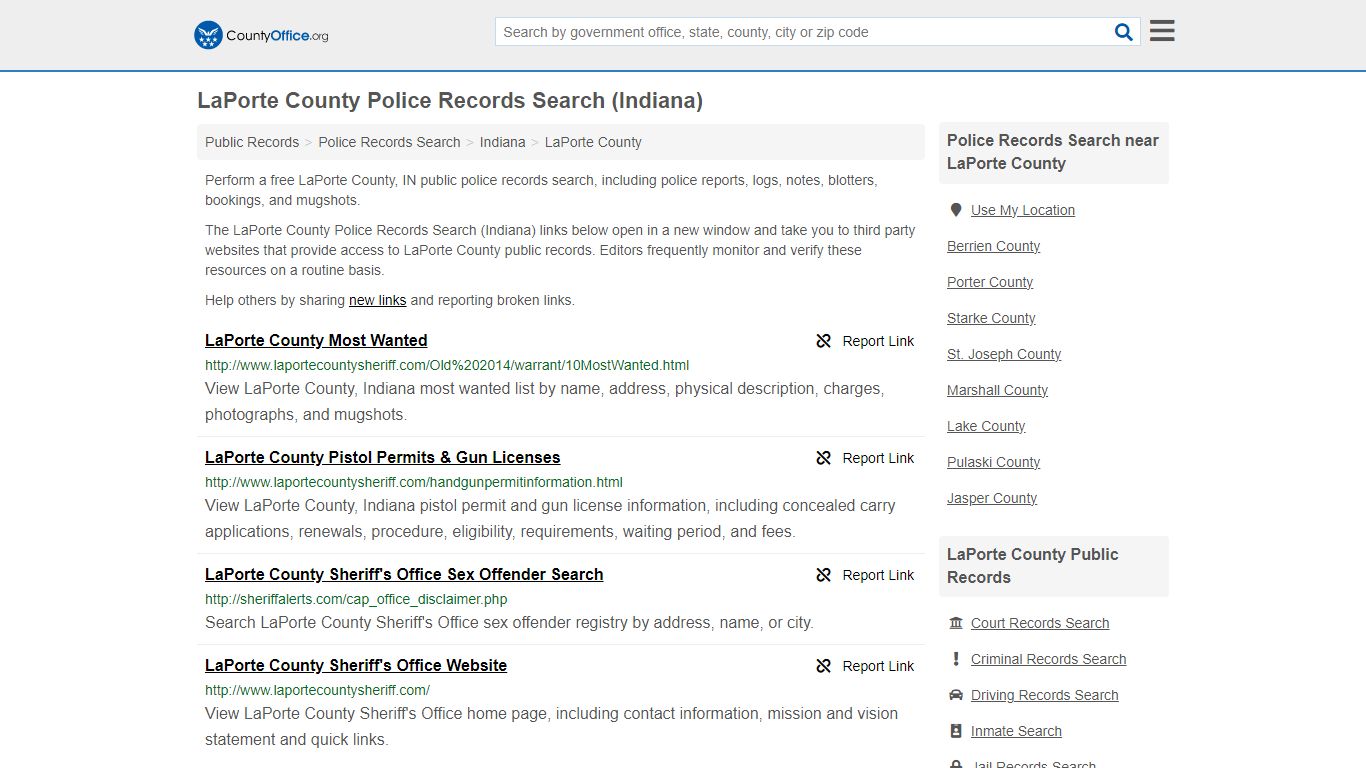Click the broken-link icon for Pistol Permits
1366x768 pixels.
coord(824,458)
